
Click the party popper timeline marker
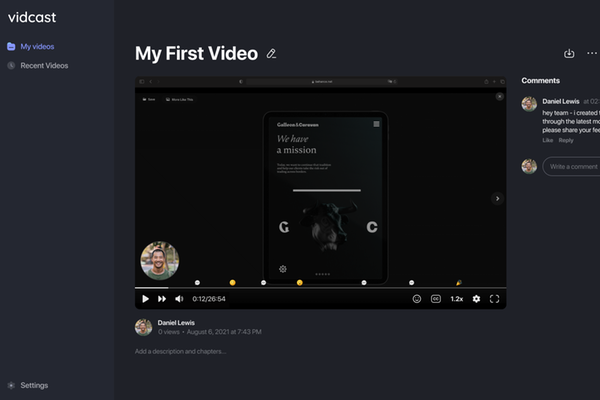[458, 282]
